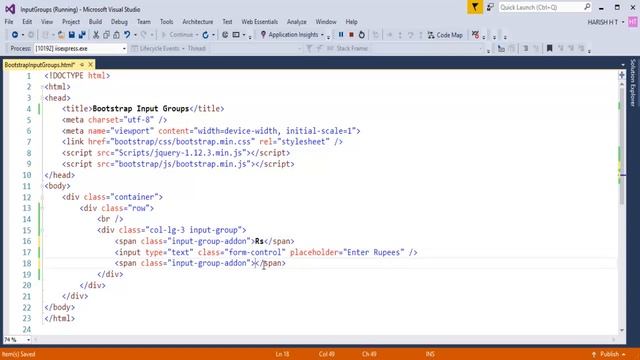Open the Solution Explorer side tab
The image size is (640, 360).
click(x=633, y=83)
